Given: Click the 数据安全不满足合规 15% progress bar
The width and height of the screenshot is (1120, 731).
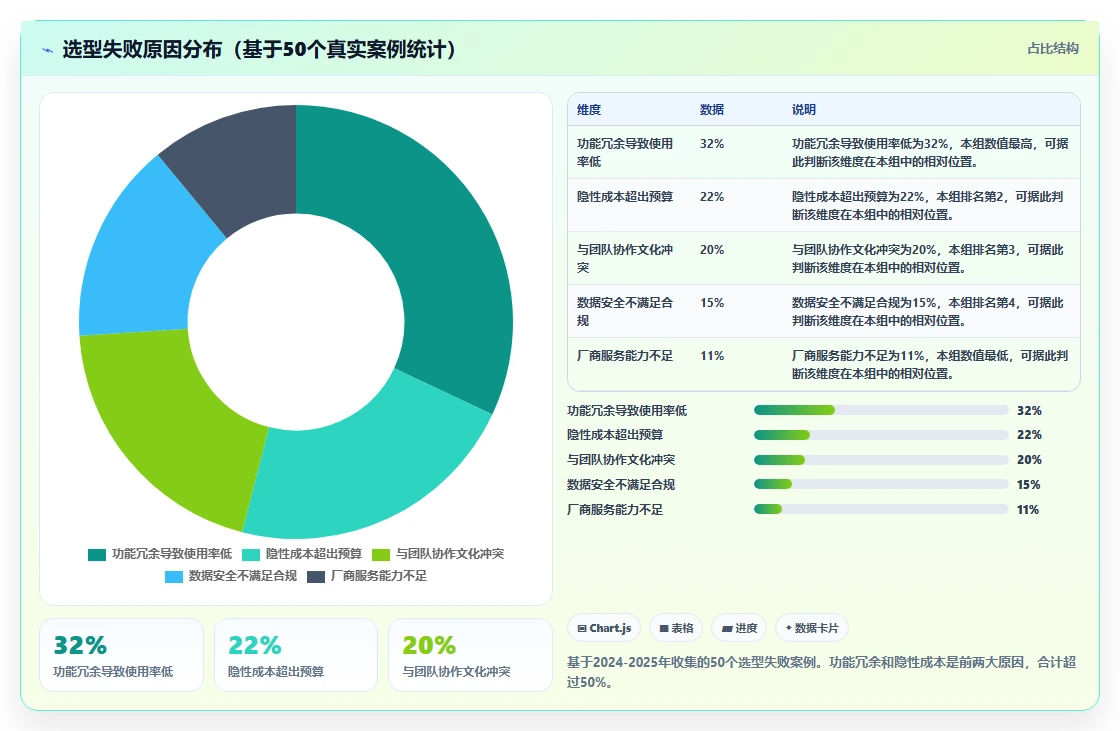Looking at the screenshot, I should [x=881, y=484].
